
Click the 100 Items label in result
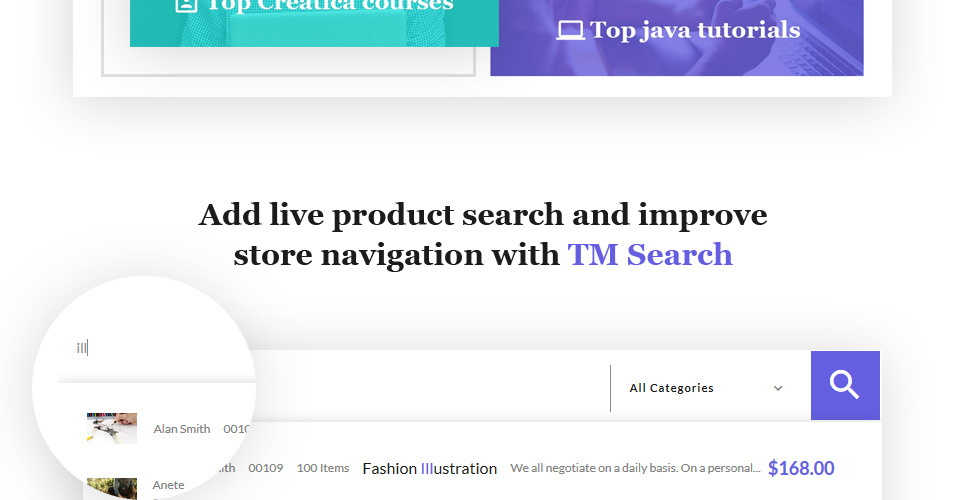[322, 468]
